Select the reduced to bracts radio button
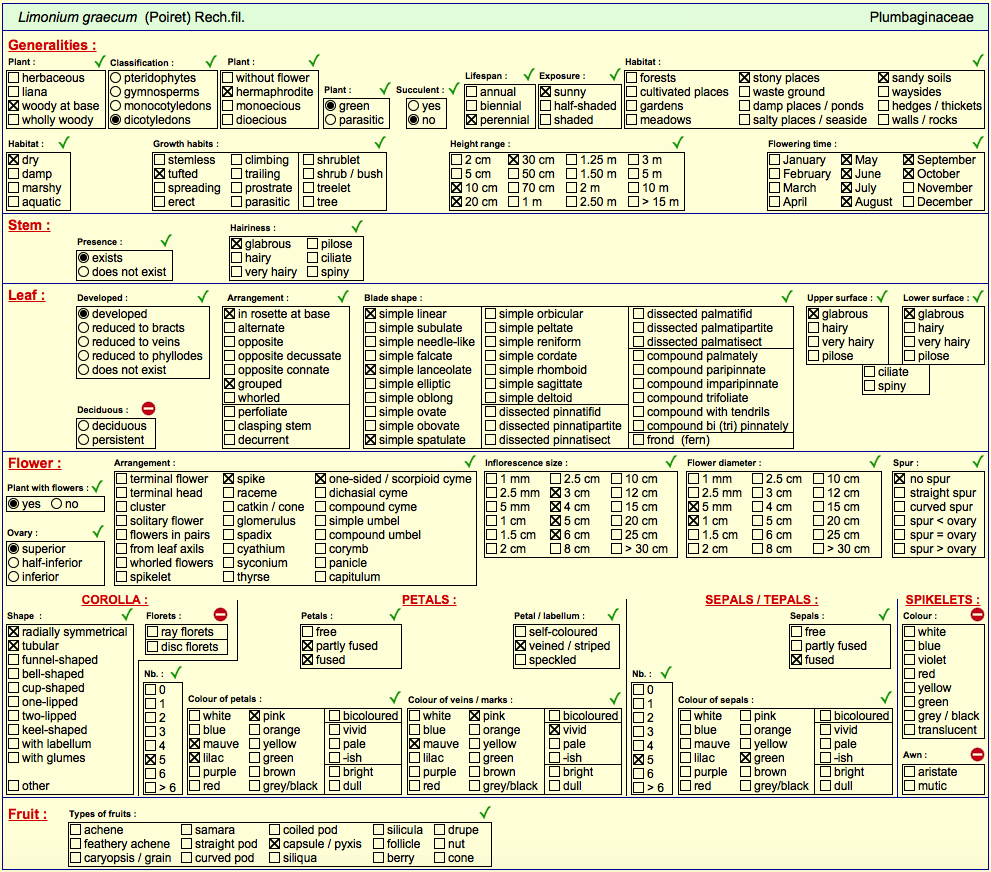Screen dimensions: 991x872 pos(83,327)
